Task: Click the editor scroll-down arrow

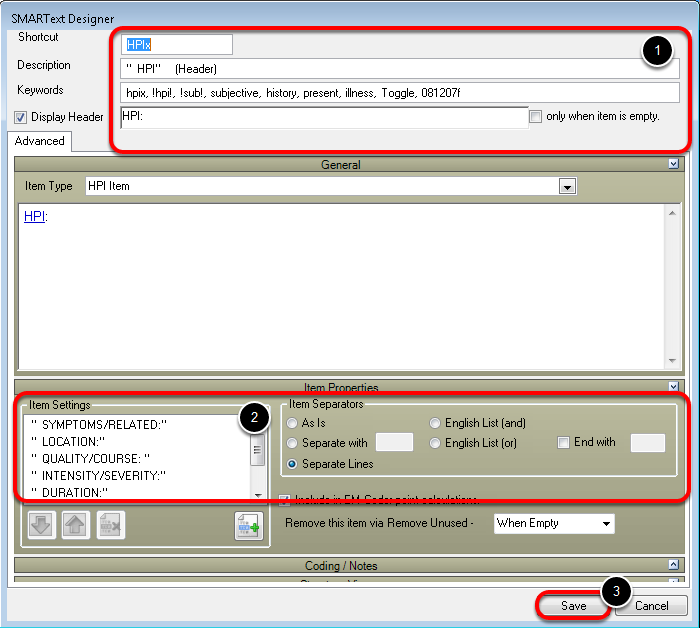Action: (672, 361)
